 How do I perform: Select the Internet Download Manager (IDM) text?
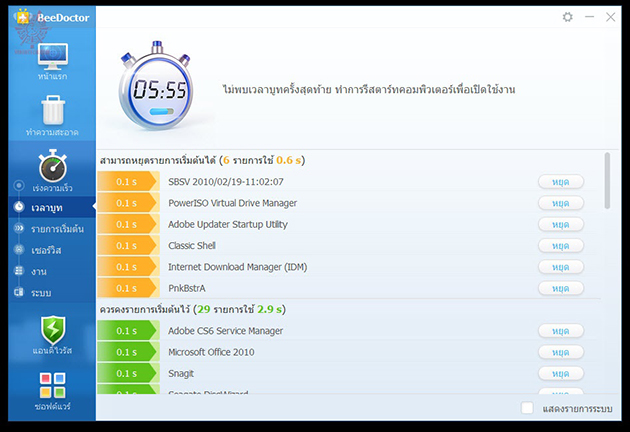tap(237, 267)
